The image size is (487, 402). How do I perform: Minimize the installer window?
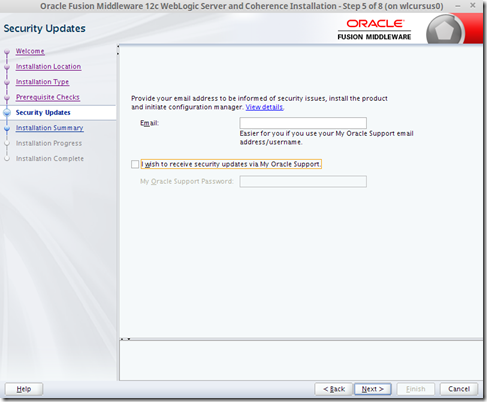point(458,6)
